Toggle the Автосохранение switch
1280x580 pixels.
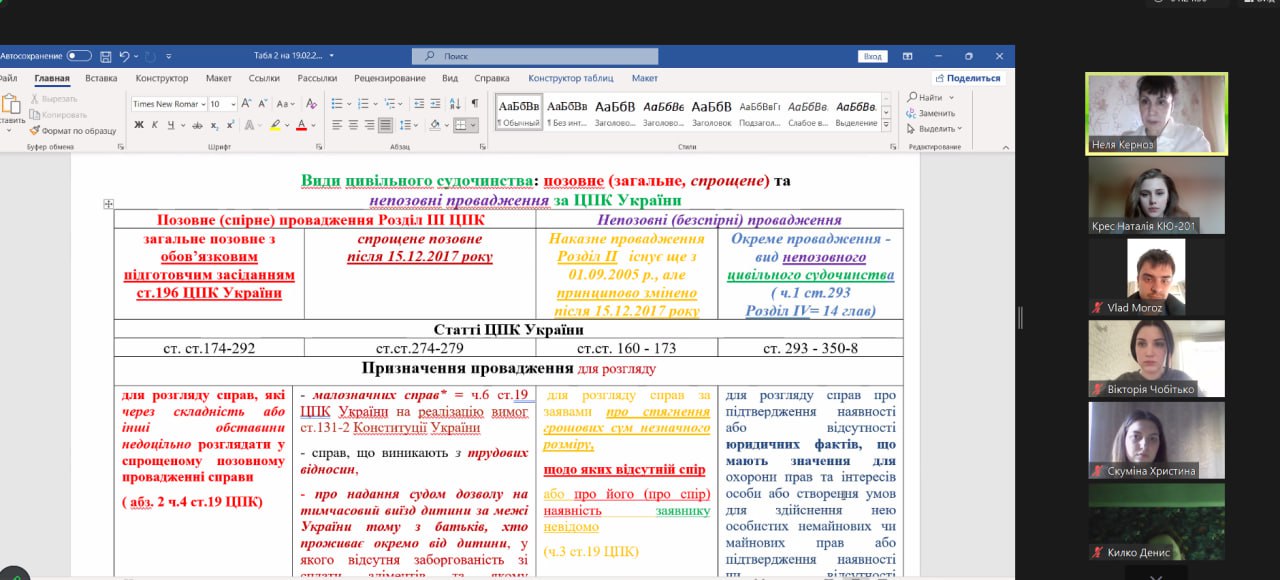[79, 56]
